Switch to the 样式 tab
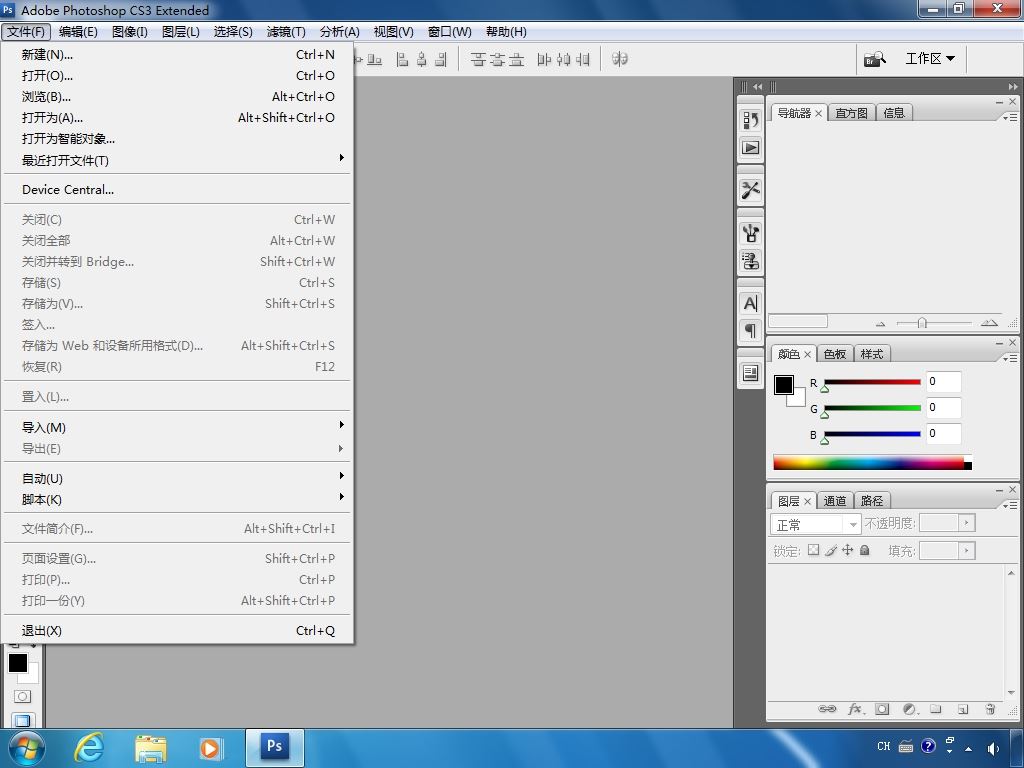 click(x=872, y=354)
